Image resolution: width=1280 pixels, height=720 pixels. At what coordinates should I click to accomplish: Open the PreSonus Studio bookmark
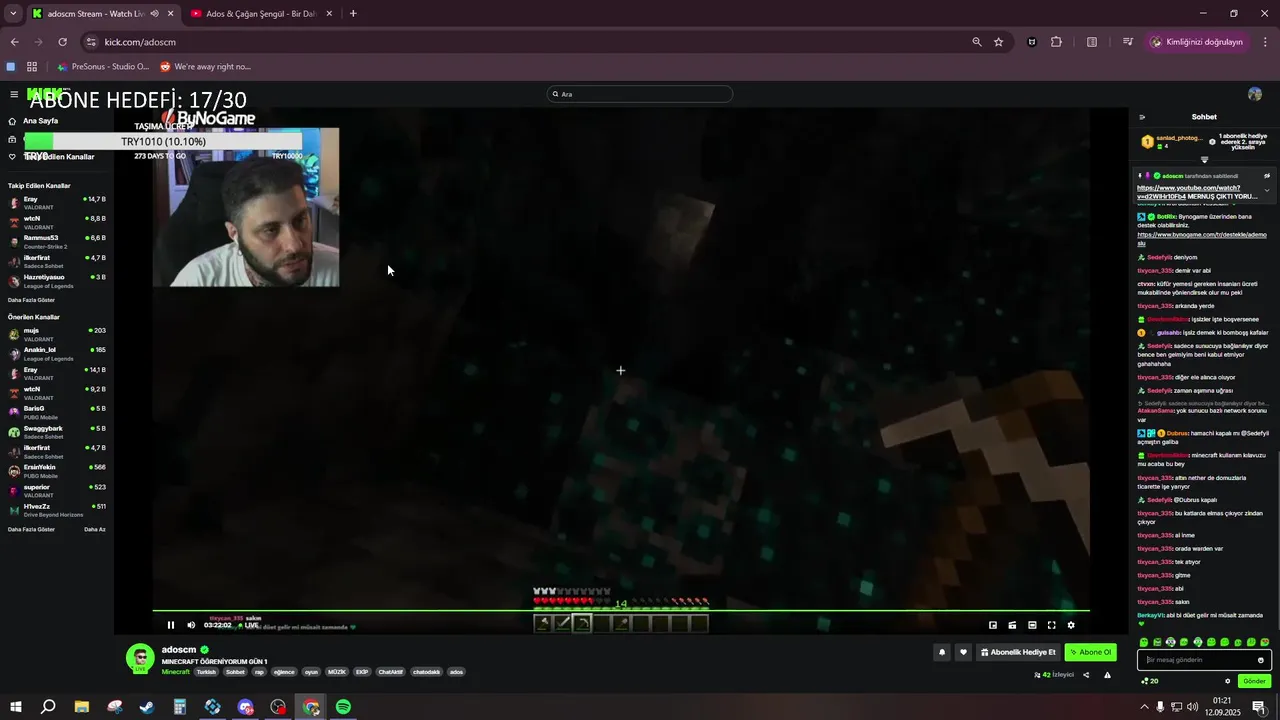[104, 67]
